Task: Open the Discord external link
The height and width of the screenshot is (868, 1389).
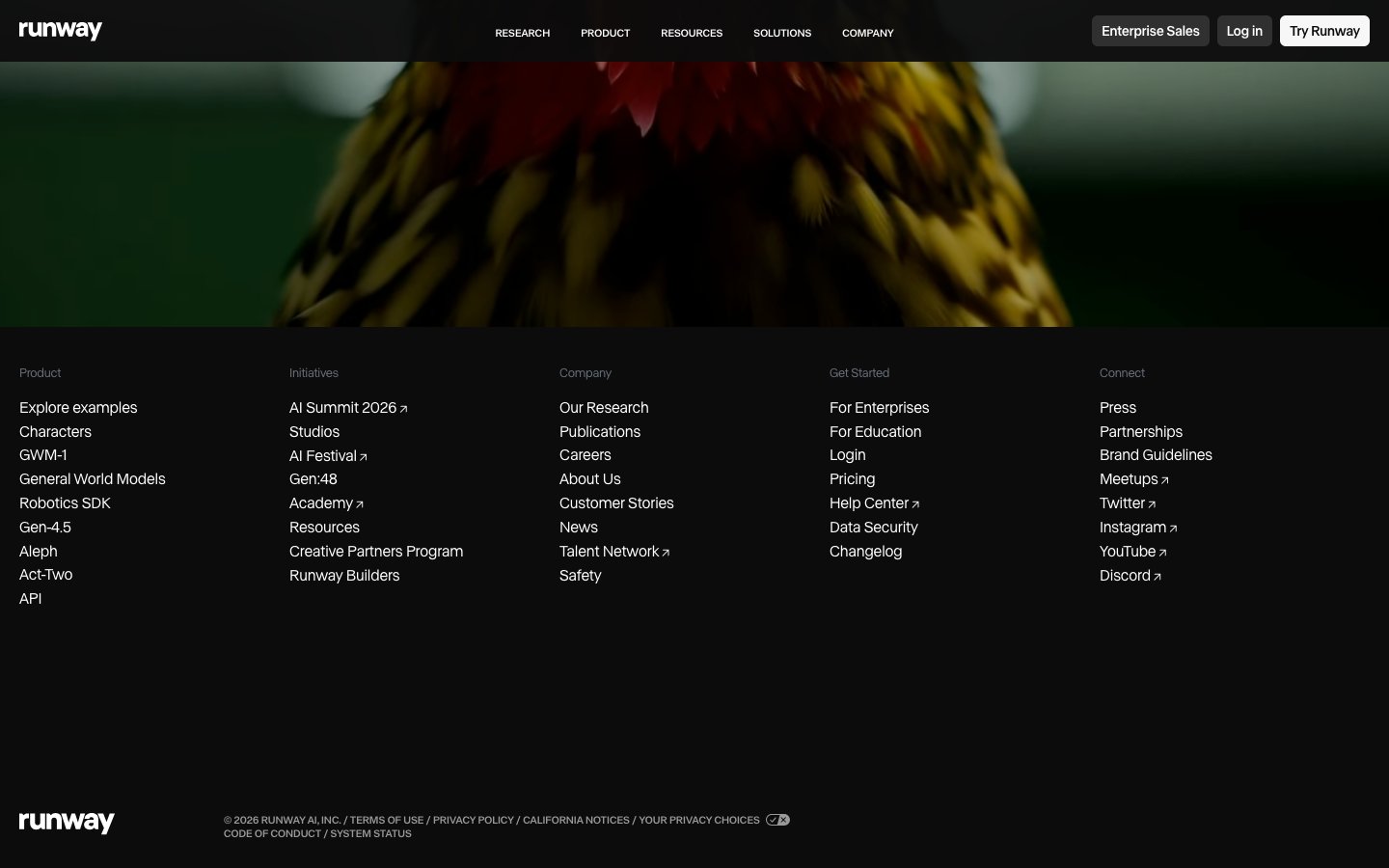Action: click(1130, 576)
